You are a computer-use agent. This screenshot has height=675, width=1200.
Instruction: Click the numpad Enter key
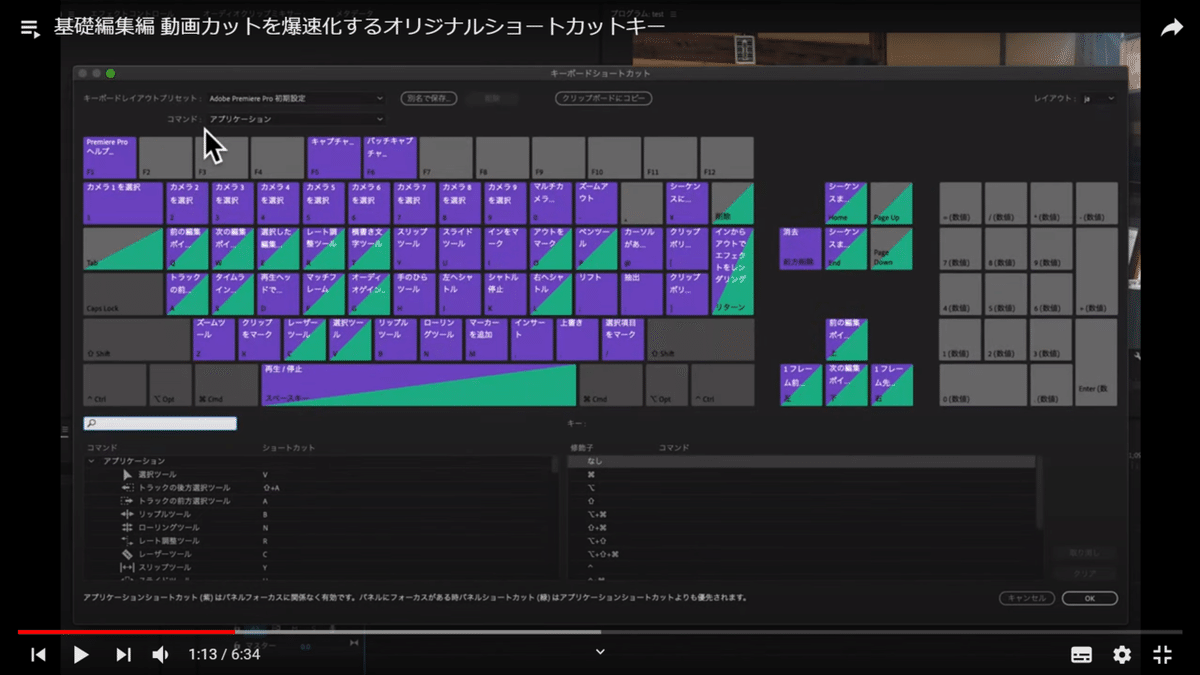[1096, 362]
